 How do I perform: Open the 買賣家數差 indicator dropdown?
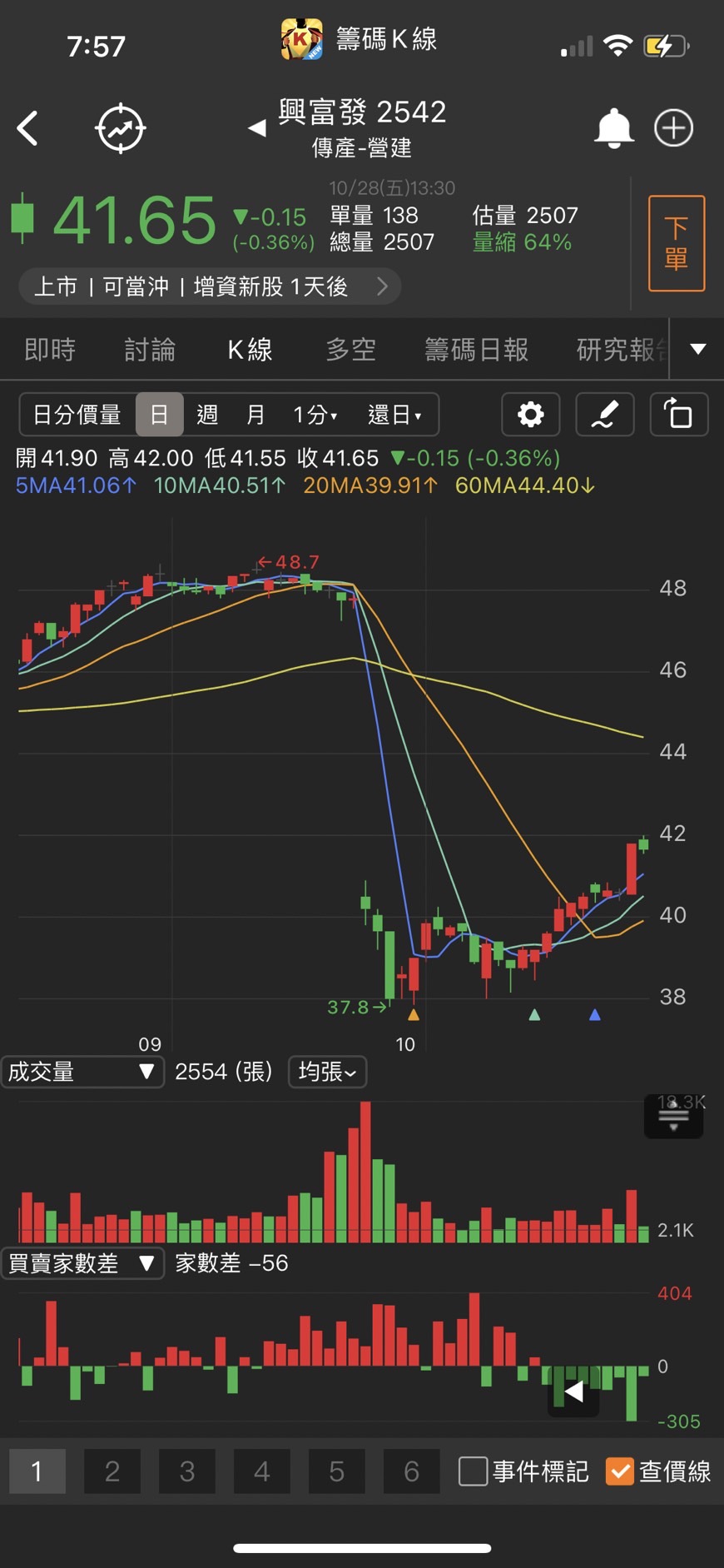[82, 1263]
